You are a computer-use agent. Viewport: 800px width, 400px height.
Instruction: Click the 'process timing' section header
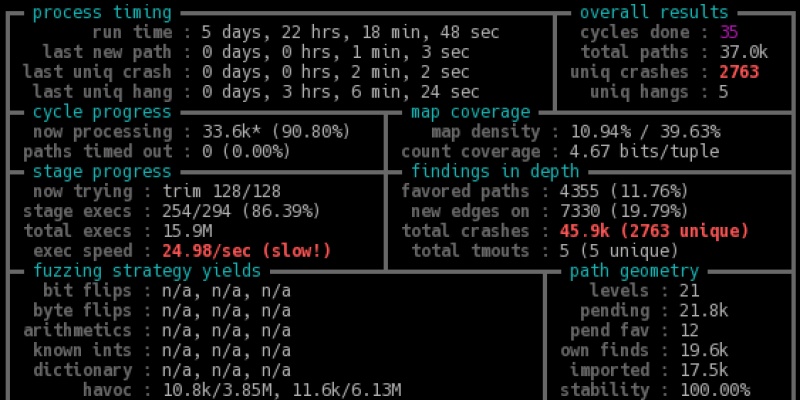(101, 12)
